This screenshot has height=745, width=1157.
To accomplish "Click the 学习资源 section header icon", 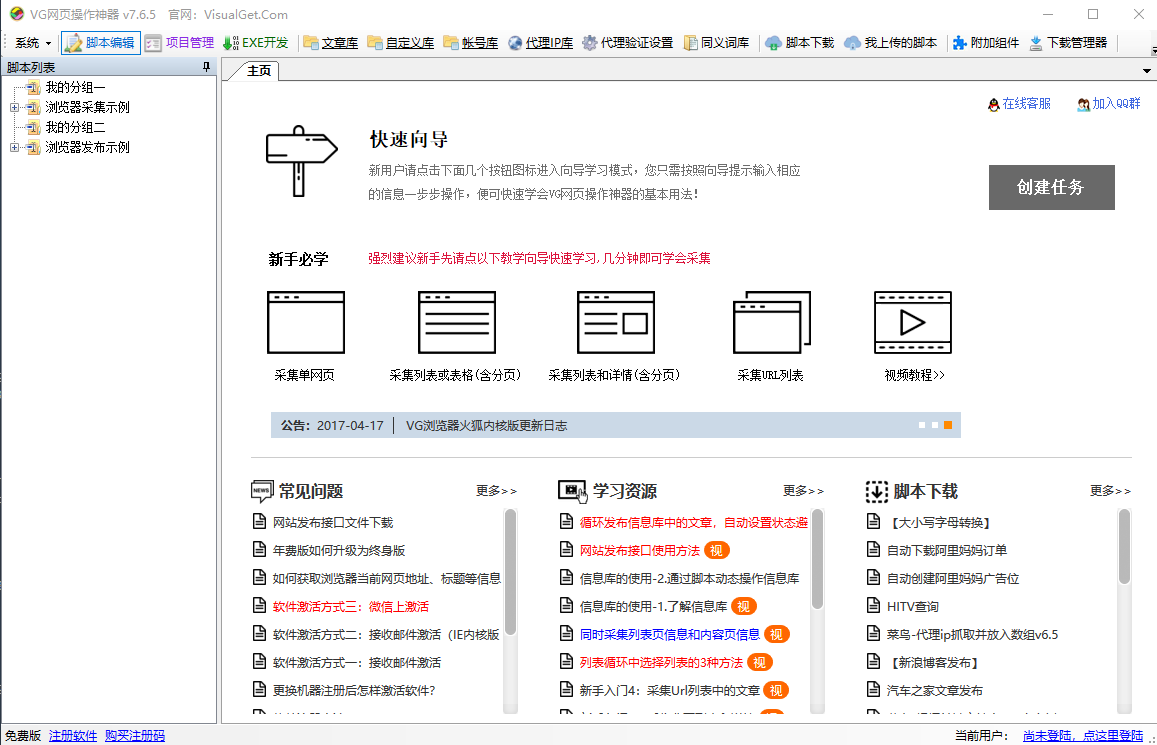I will pyautogui.click(x=571, y=491).
